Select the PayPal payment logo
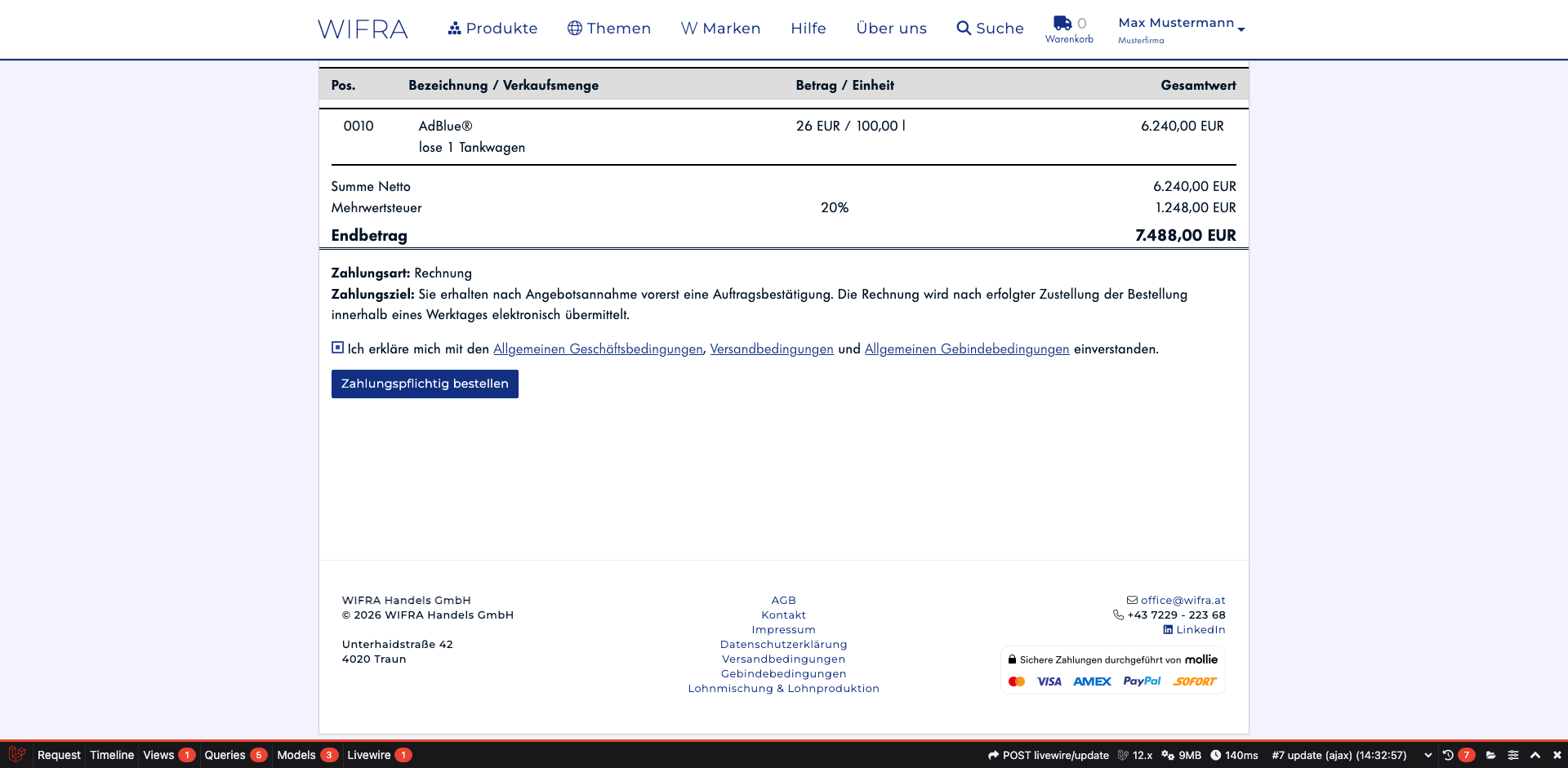The height and width of the screenshot is (768, 1568). (x=1142, y=681)
